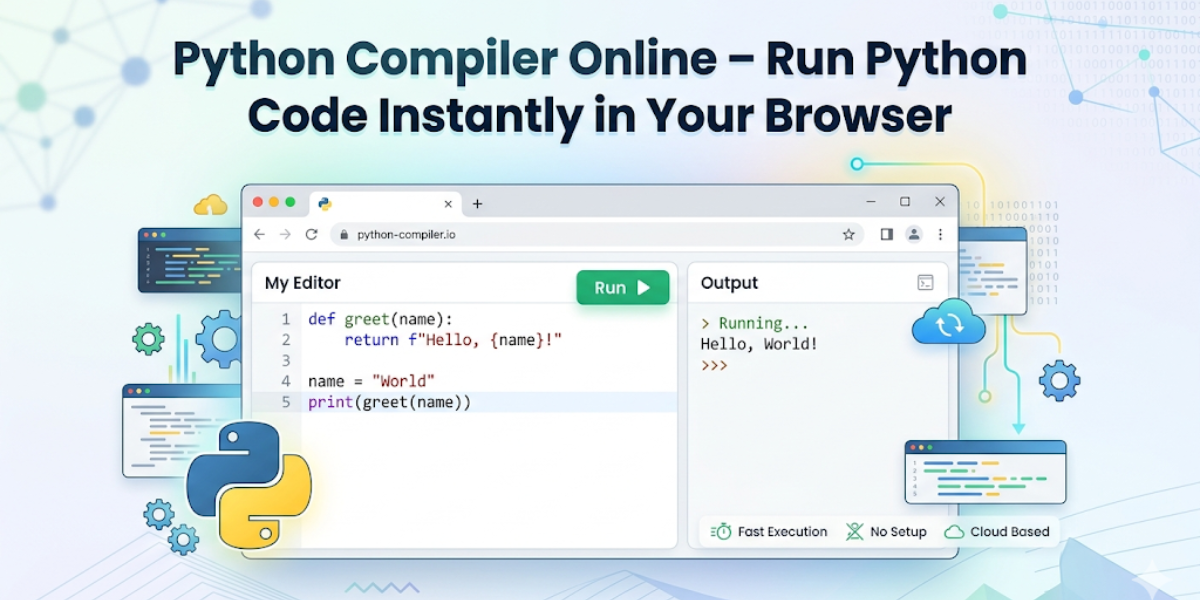The width and height of the screenshot is (1200, 600).
Task: Click the Cloud Based label
Action: point(1010,532)
